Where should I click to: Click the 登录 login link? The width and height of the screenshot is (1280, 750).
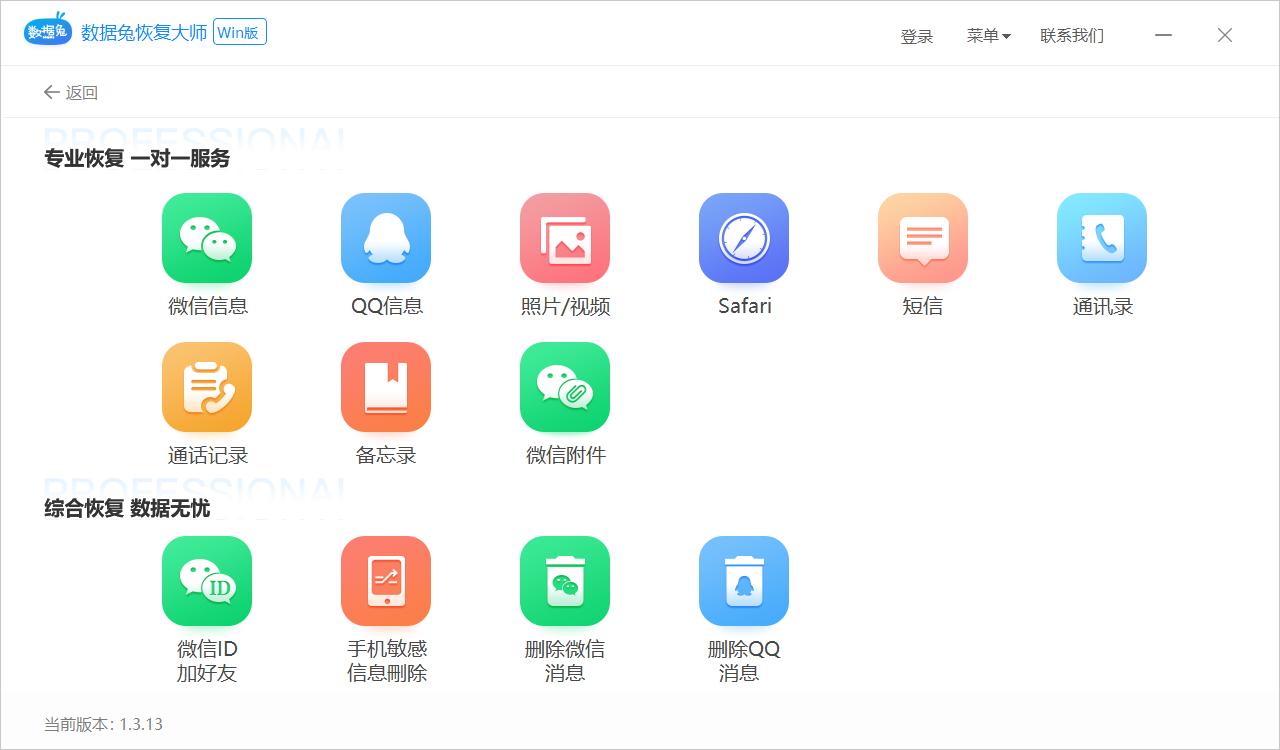coord(917,36)
